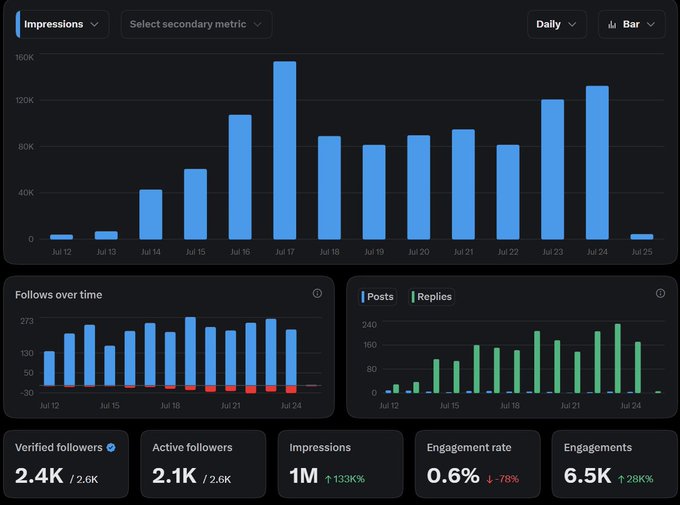Click the Jul 14 impressions bar
The image size is (680, 505).
[x=151, y=214]
